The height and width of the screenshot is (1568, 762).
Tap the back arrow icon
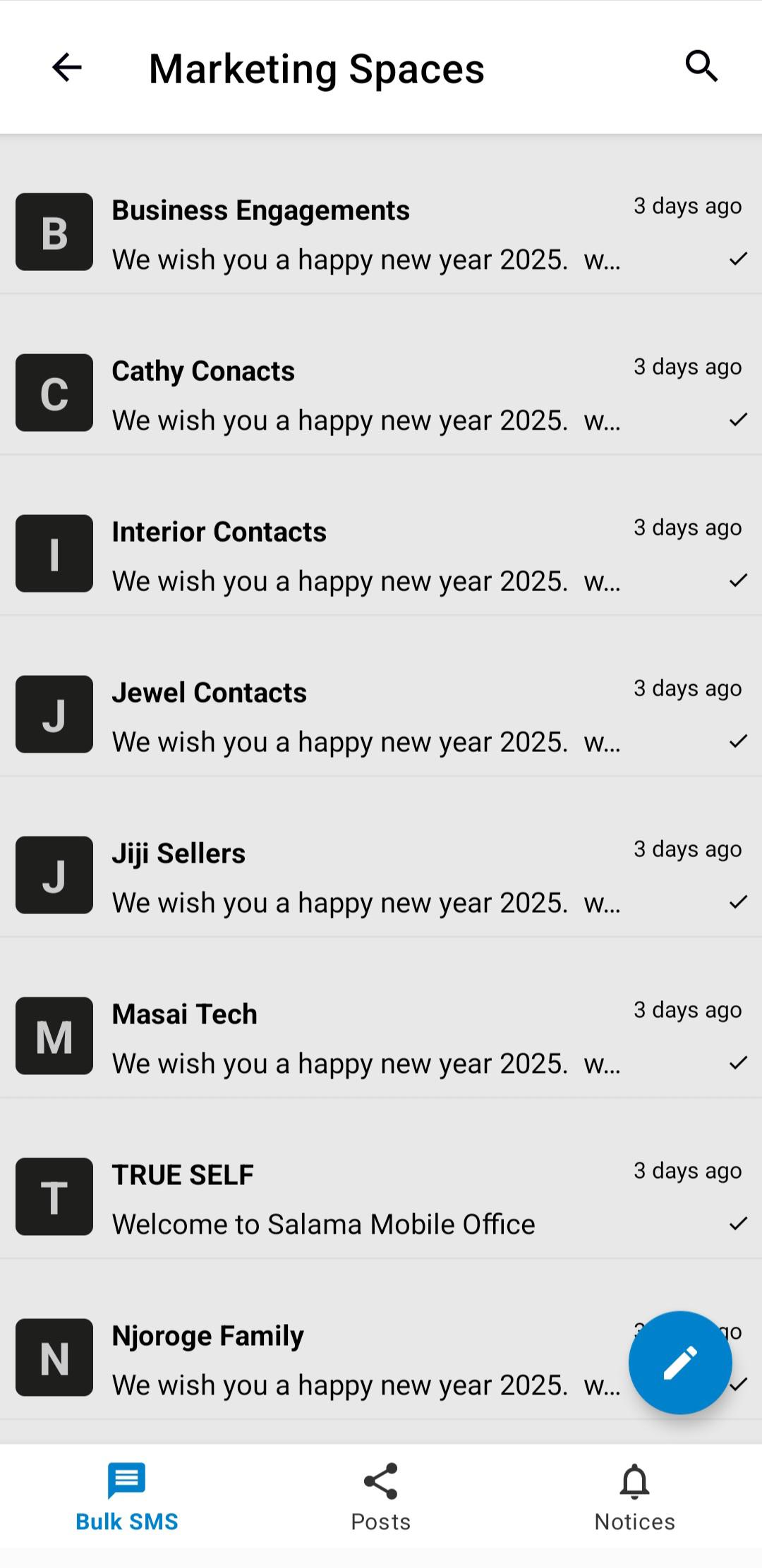pyautogui.click(x=67, y=68)
